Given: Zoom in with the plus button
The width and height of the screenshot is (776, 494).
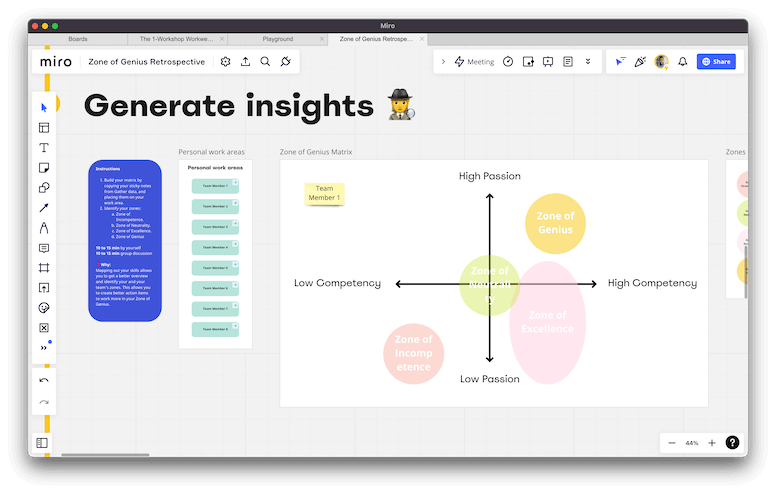Looking at the screenshot, I should (x=712, y=443).
